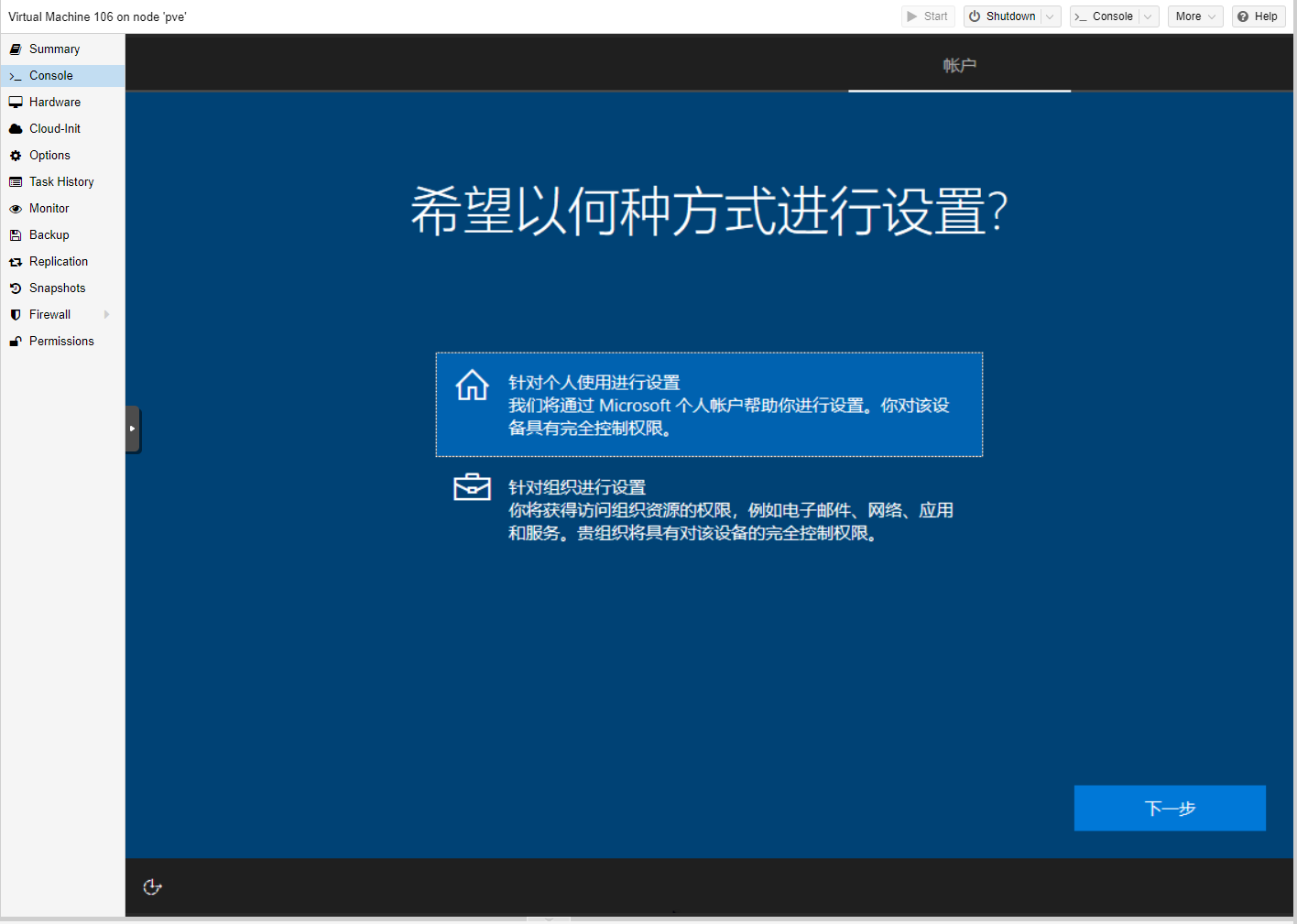Viewport: 1297px width, 924px height.
Task: Click the Cloud-Init cloud icon
Action: 16,129
